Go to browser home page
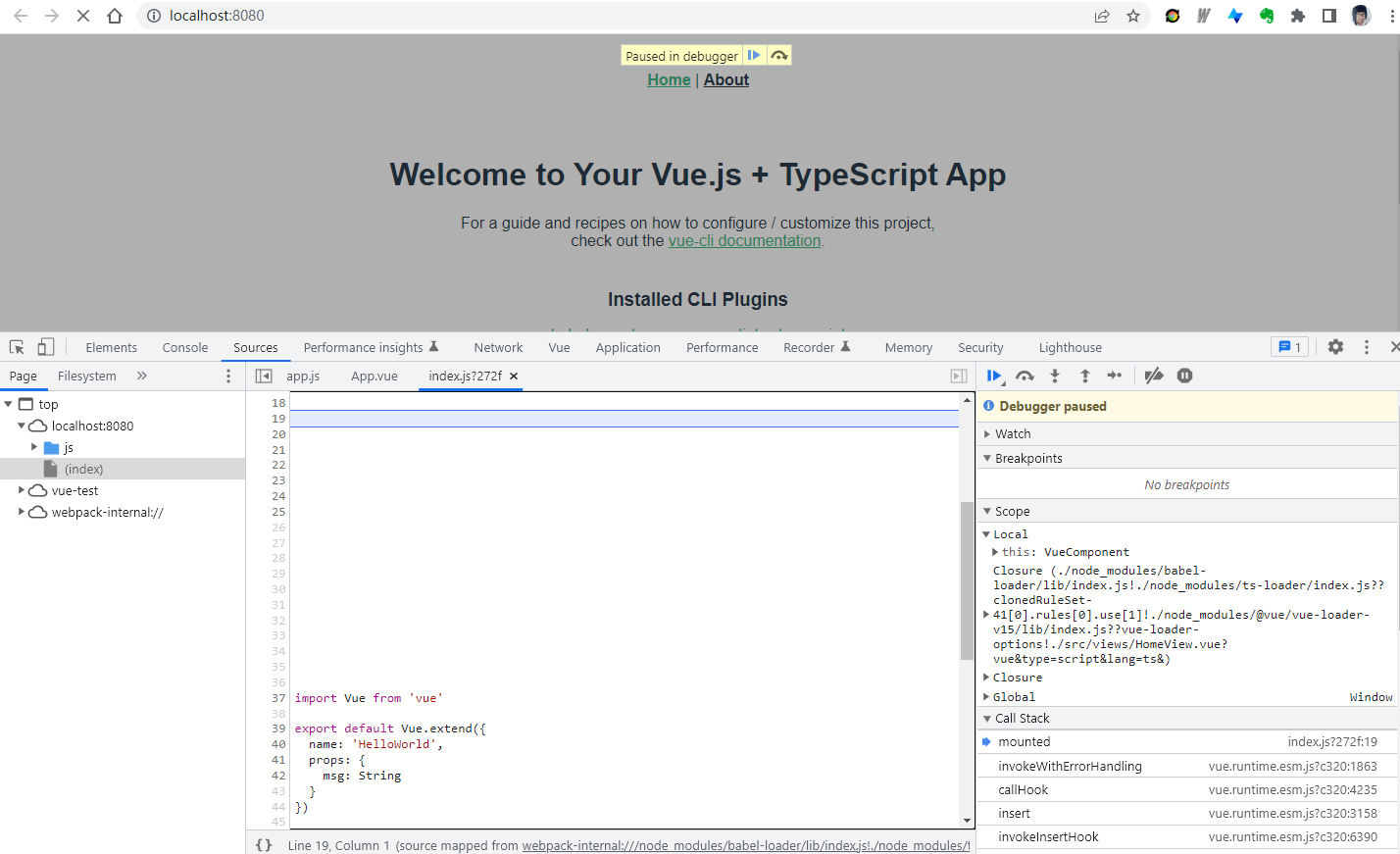Image resolution: width=1400 pixels, height=854 pixels. (115, 16)
